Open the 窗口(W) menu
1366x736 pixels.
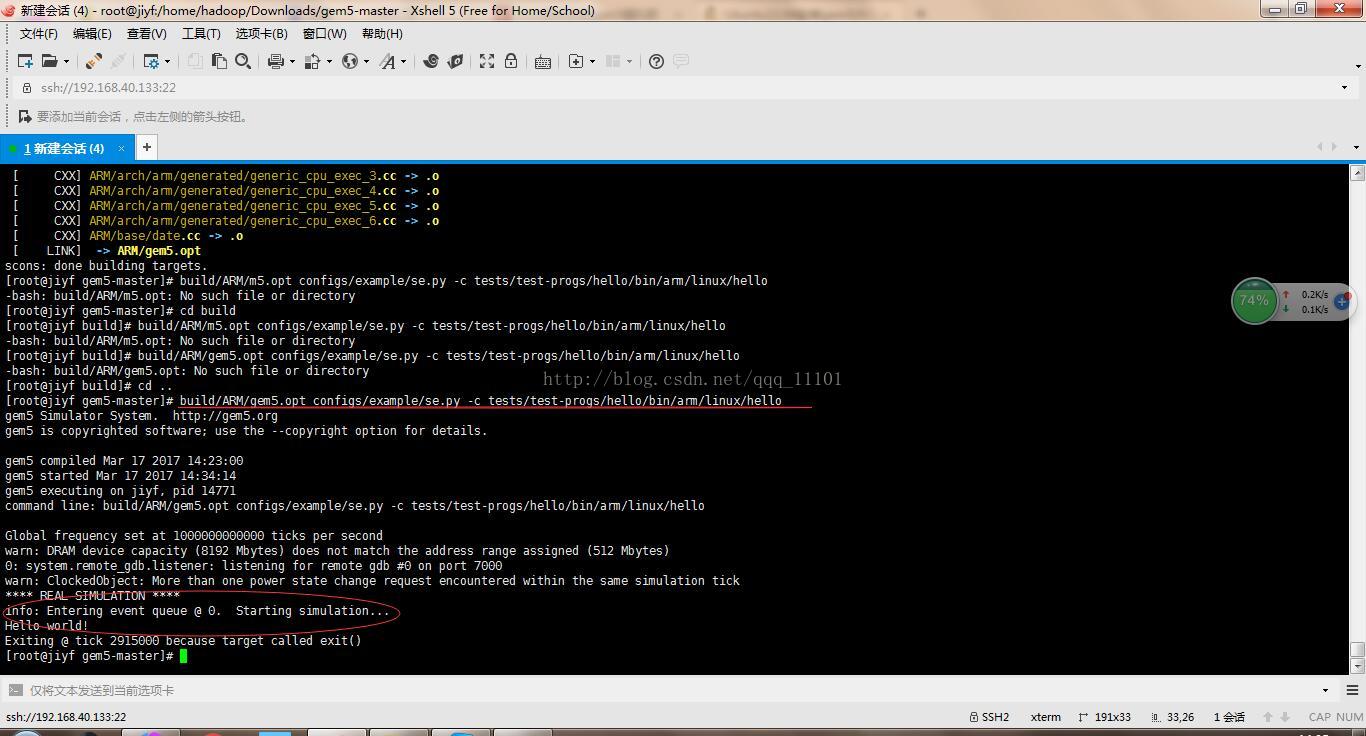coord(324,34)
